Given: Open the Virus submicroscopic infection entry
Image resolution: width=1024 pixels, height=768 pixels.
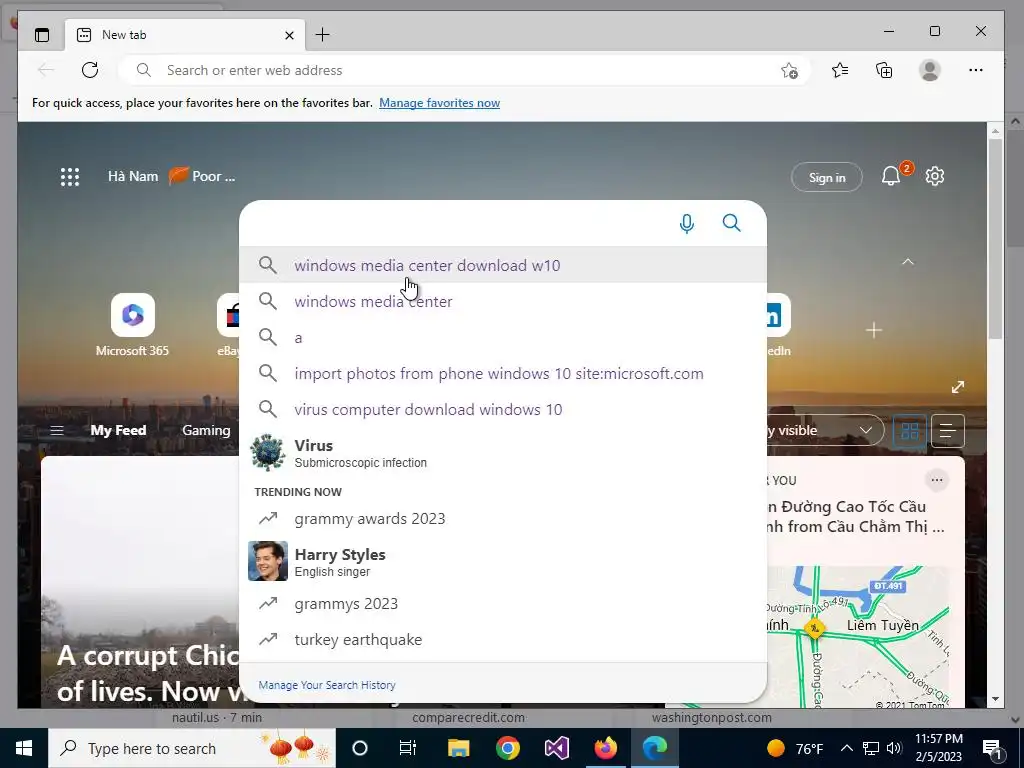Looking at the screenshot, I should point(503,453).
